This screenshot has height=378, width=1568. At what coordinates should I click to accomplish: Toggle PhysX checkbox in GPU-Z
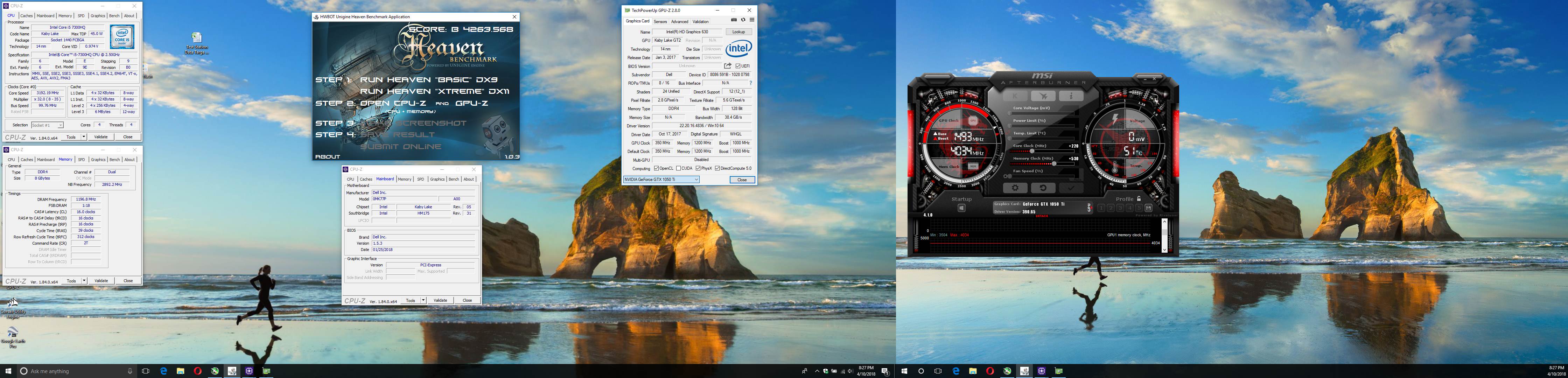(698, 169)
